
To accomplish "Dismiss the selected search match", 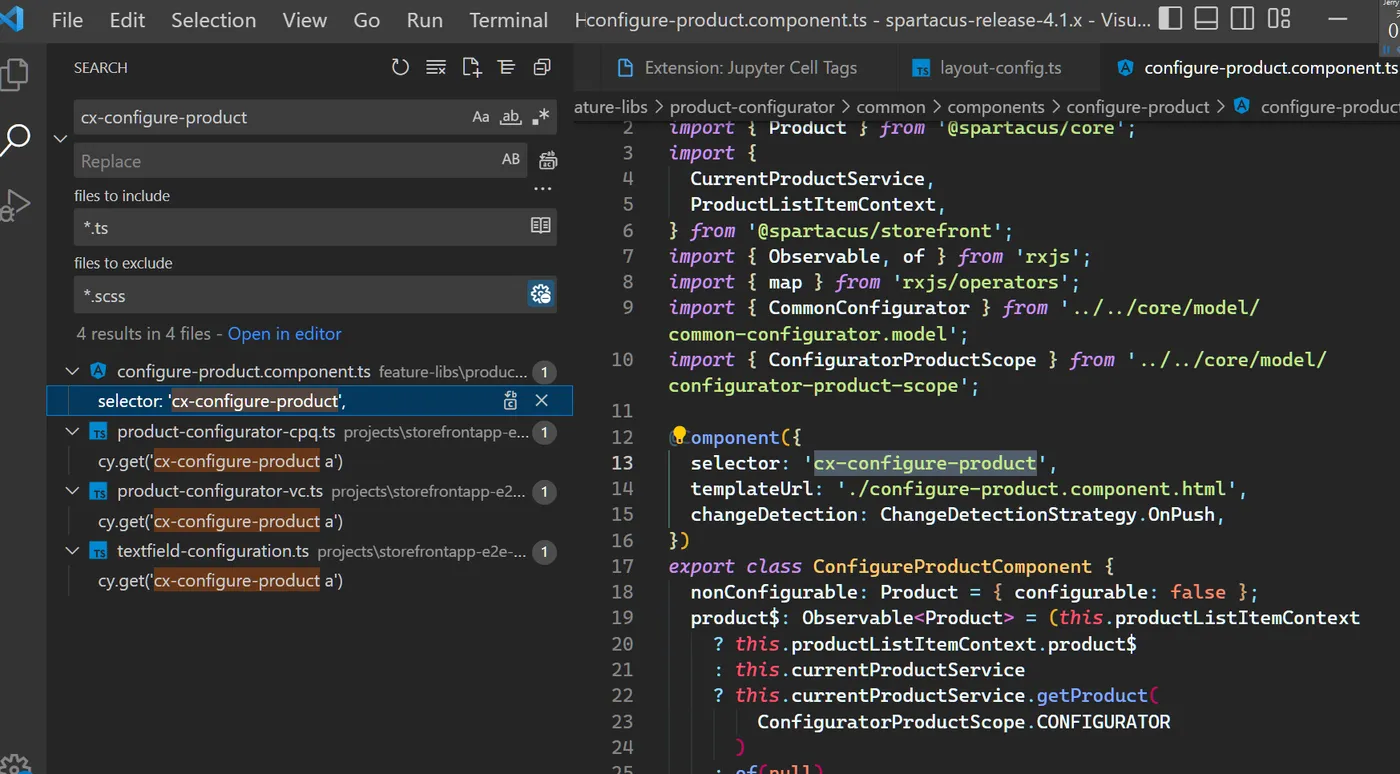I will coord(541,401).
